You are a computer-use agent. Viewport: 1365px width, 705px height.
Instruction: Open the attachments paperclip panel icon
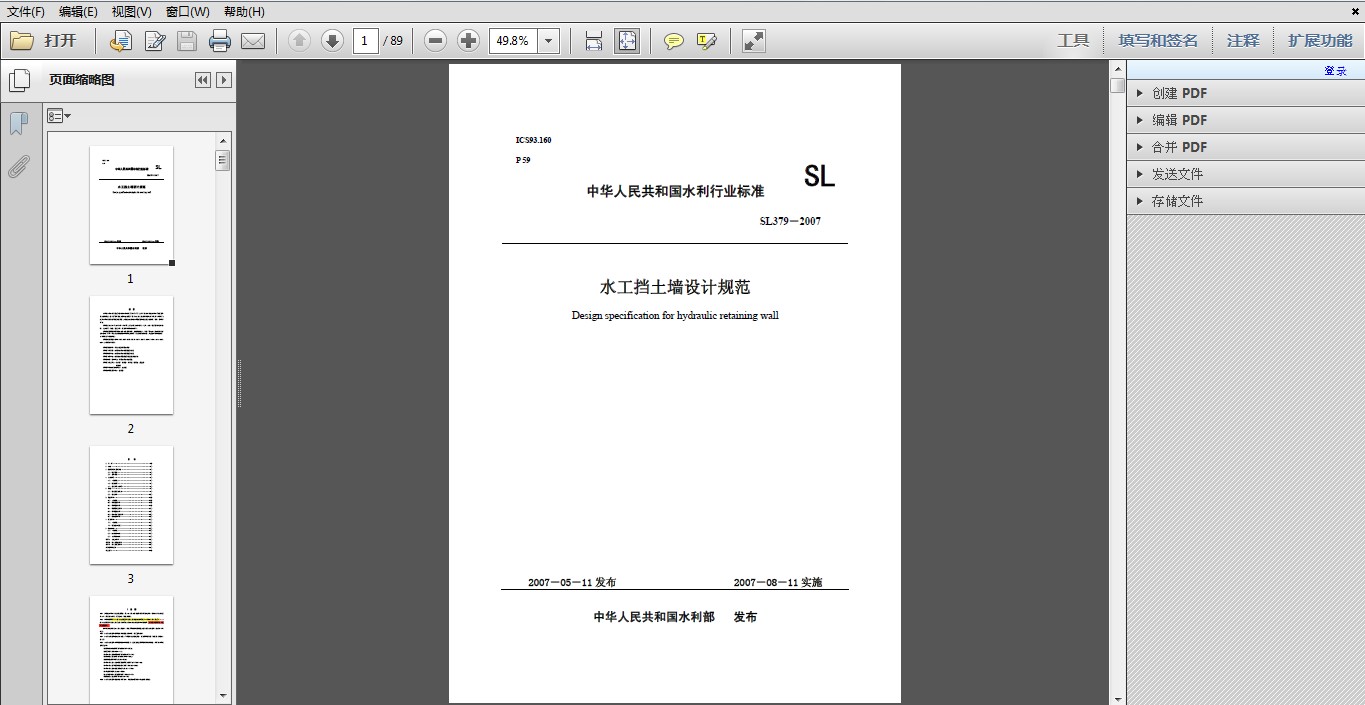[18, 167]
